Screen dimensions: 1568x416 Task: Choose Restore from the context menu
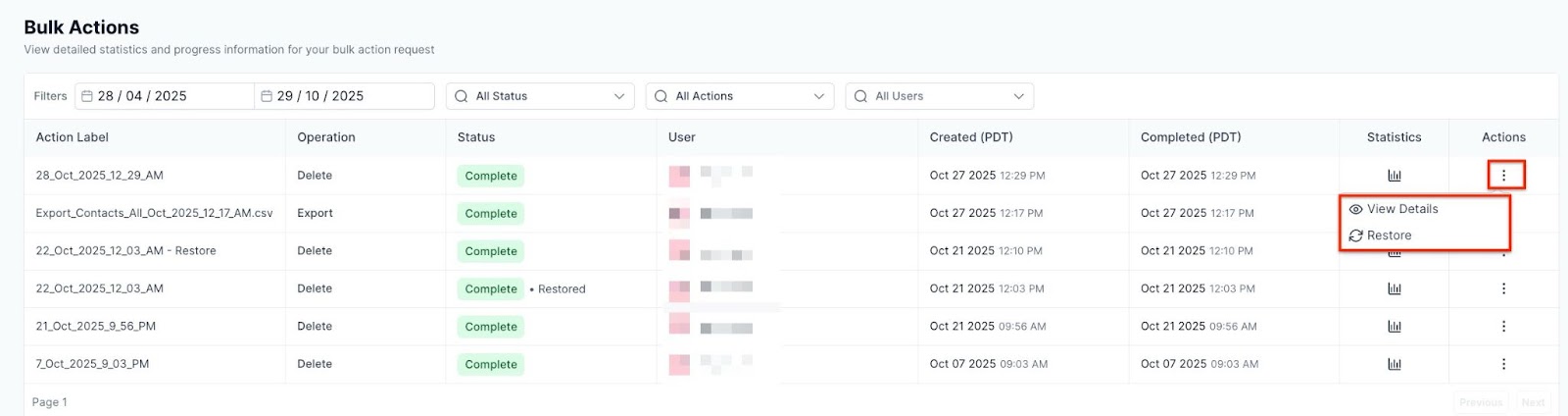click(x=1389, y=235)
